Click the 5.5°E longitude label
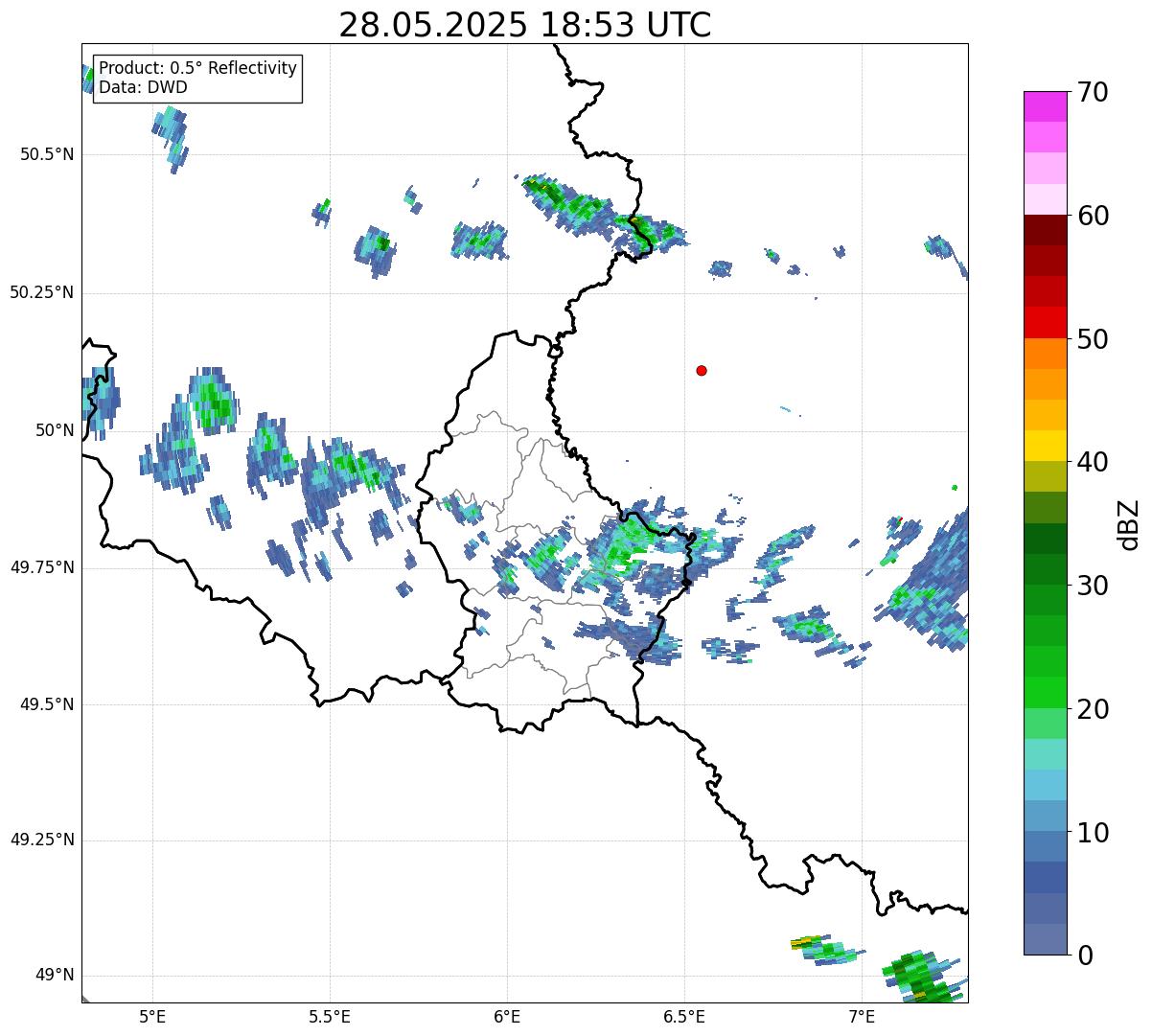Image resolution: width=1152 pixels, height=1036 pixels. click(330, 1016)
